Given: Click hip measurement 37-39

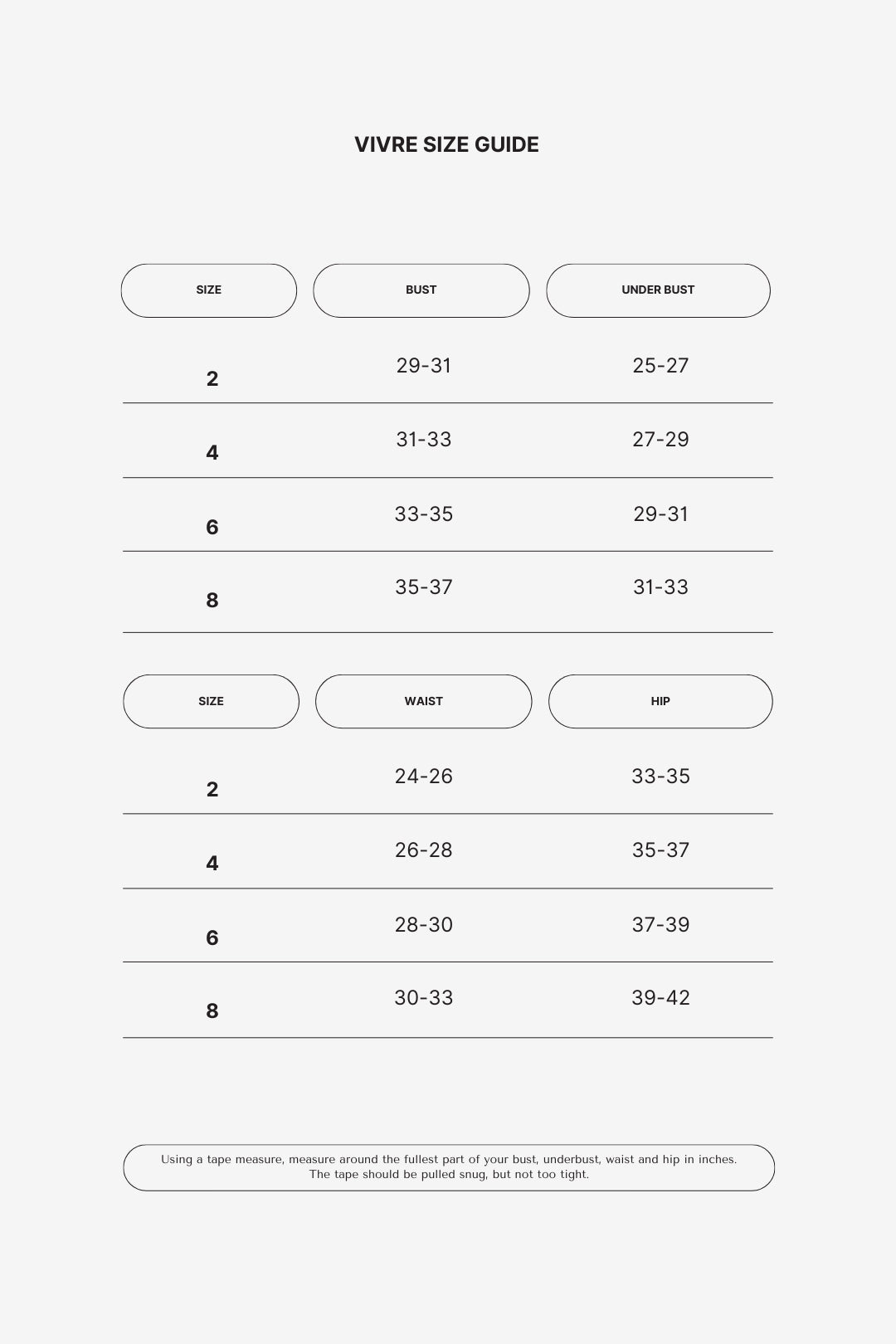Looking at the screenshot, I should (660, 925).
